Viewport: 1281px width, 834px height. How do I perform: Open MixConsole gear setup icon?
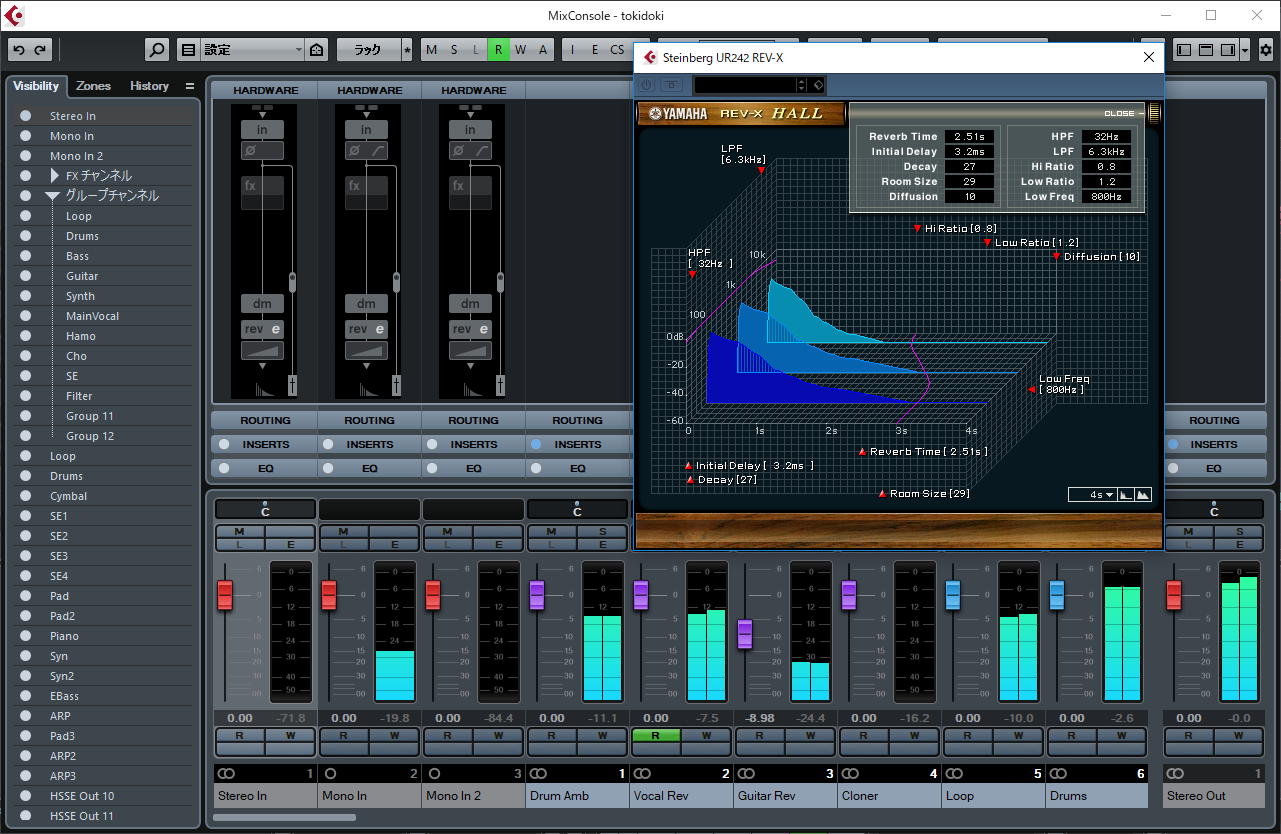click(x=1266, y=50)
